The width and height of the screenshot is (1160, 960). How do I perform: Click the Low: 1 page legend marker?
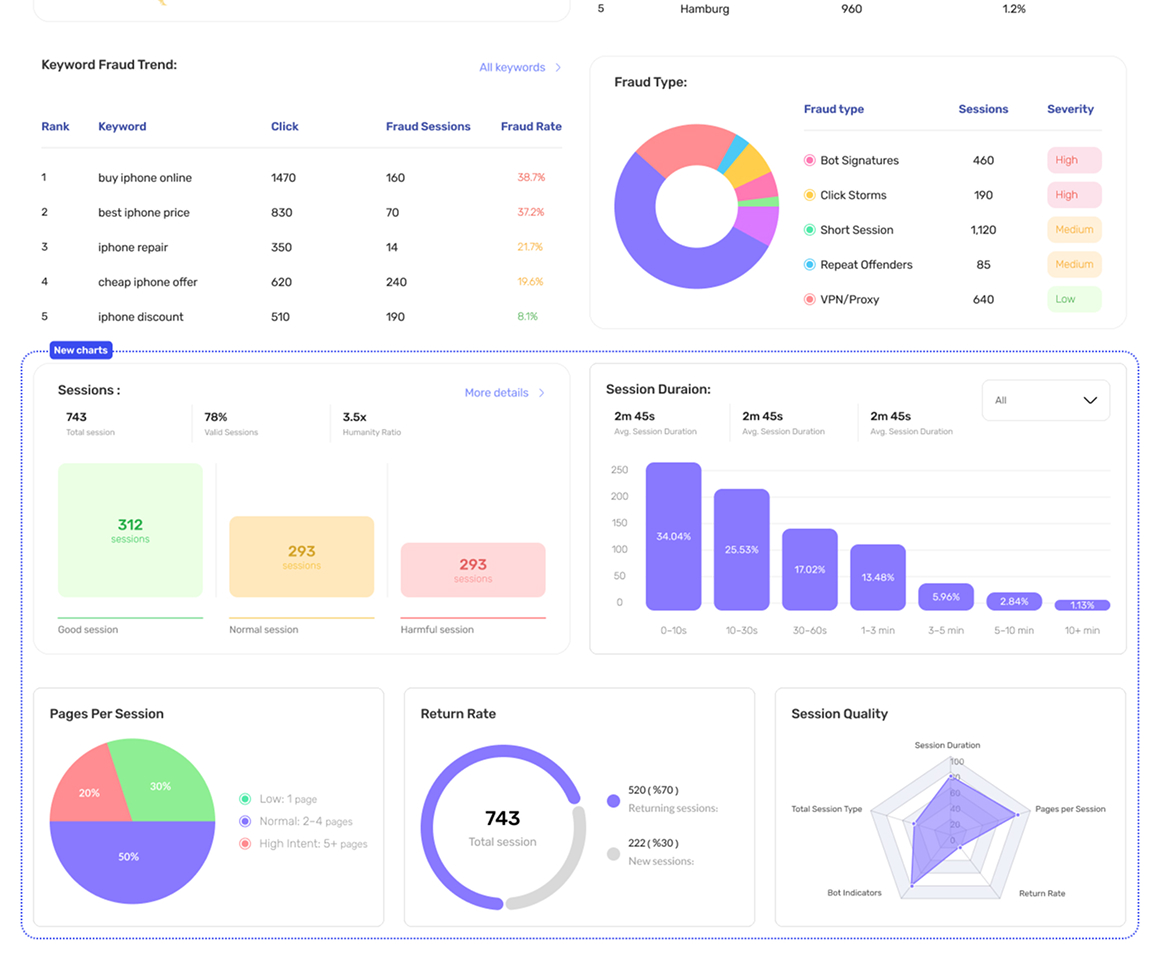click(245, 799)
